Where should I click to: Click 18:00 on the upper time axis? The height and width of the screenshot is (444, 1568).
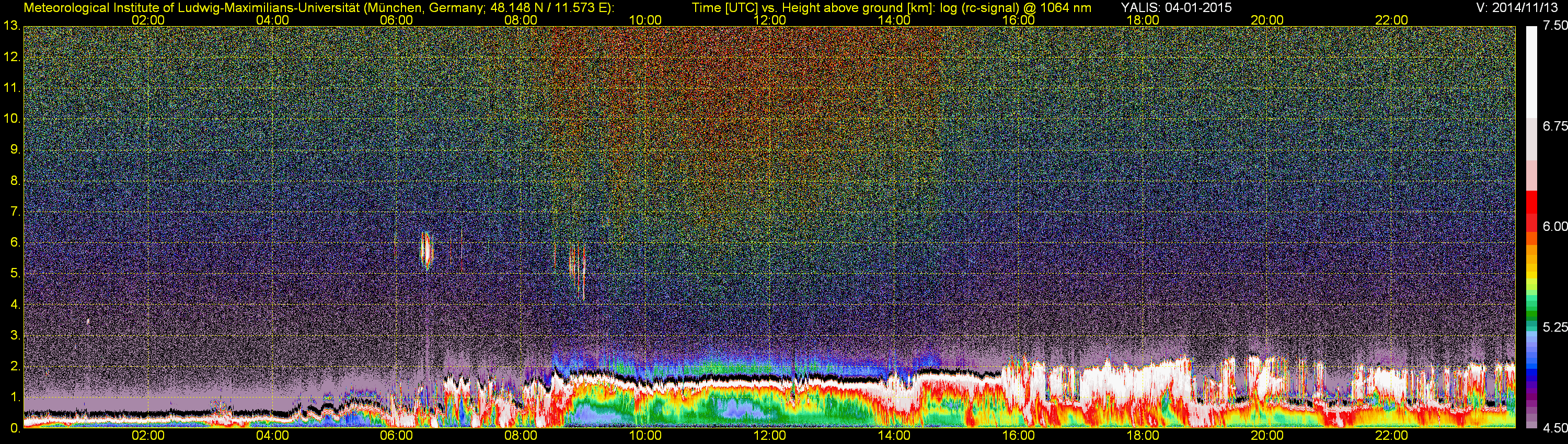(x=1143, y=20)
